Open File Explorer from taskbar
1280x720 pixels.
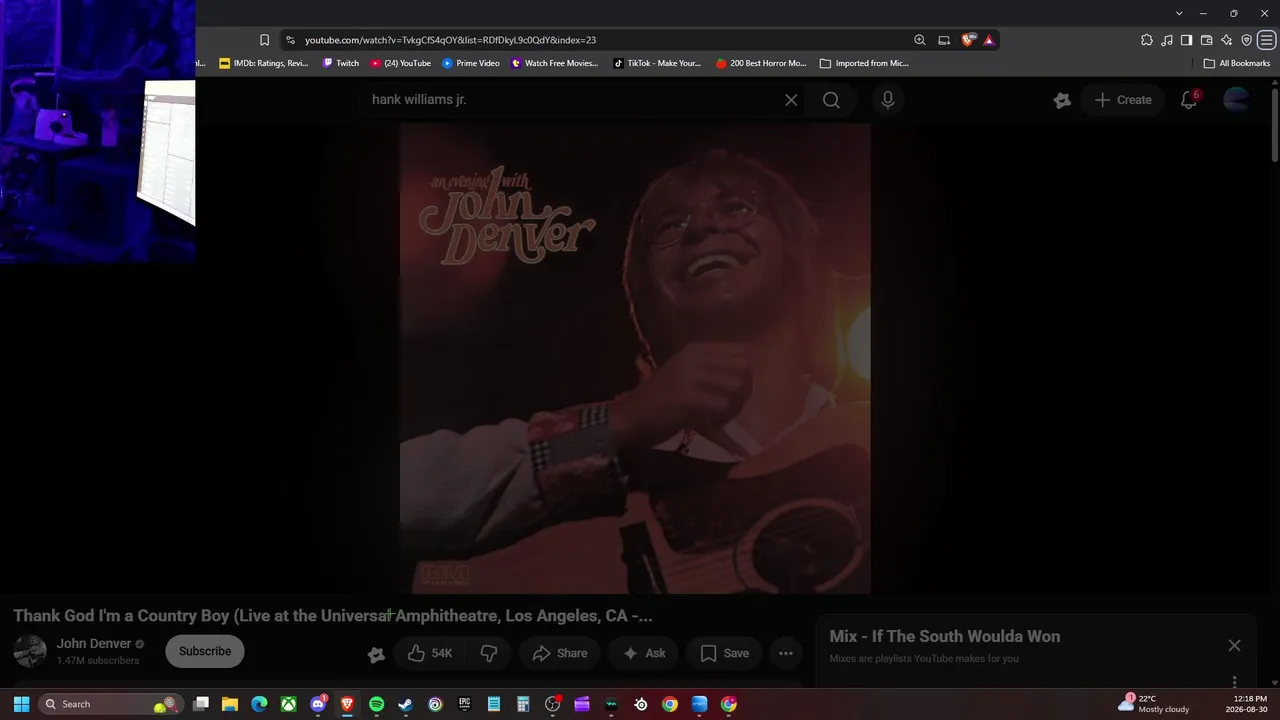click(230, 704)
